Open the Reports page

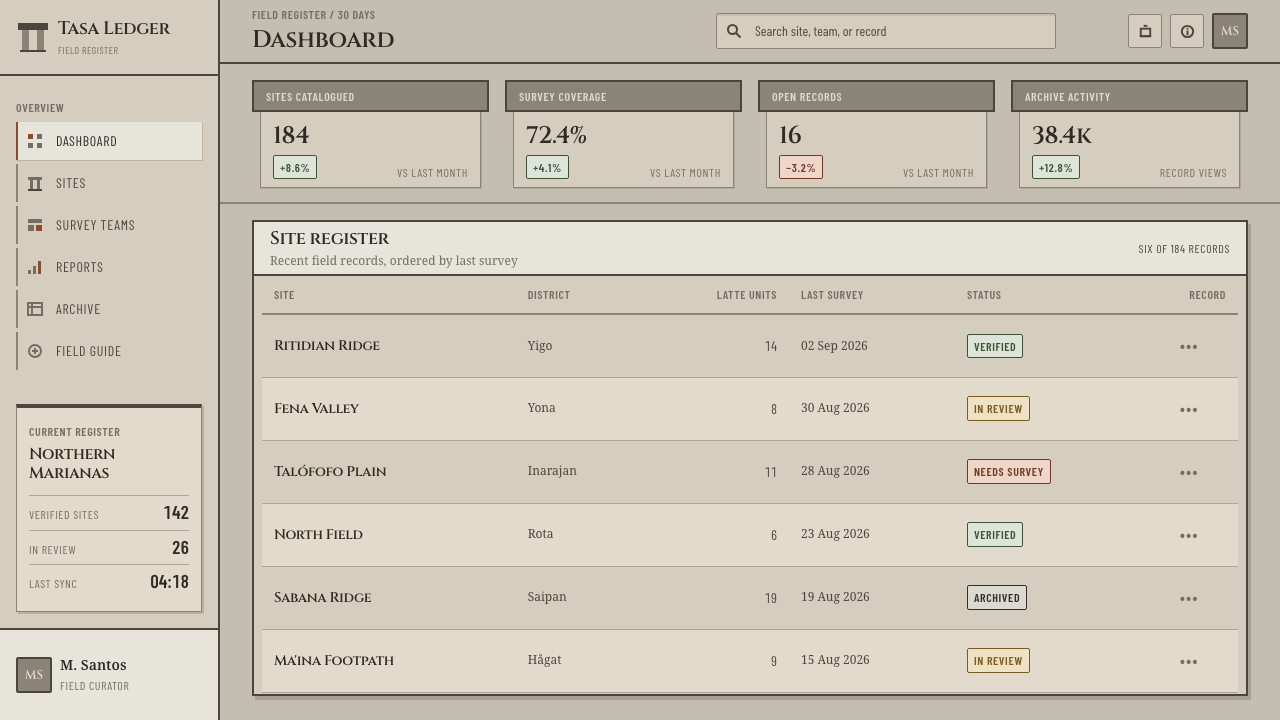110,267
